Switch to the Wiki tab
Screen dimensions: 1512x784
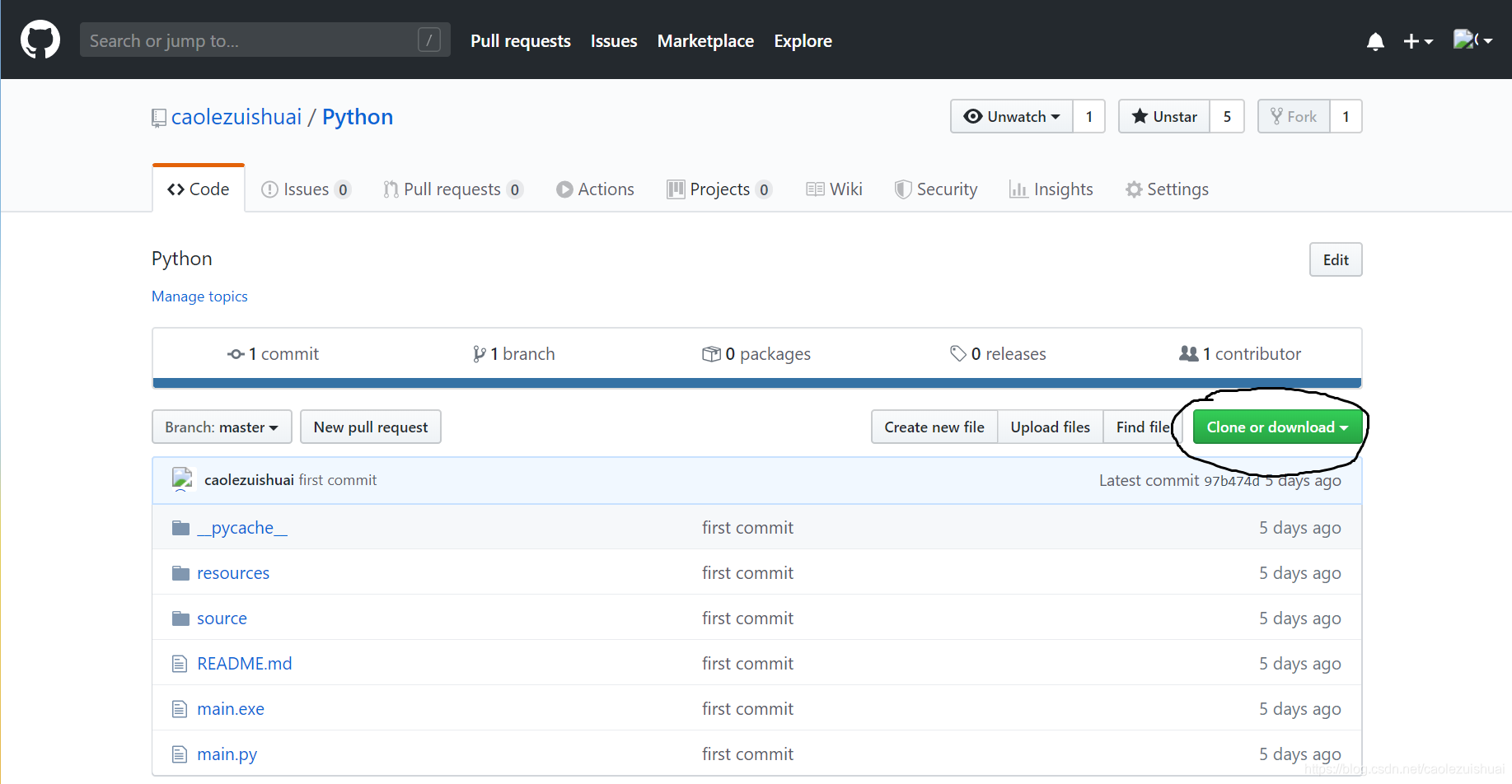834,189
